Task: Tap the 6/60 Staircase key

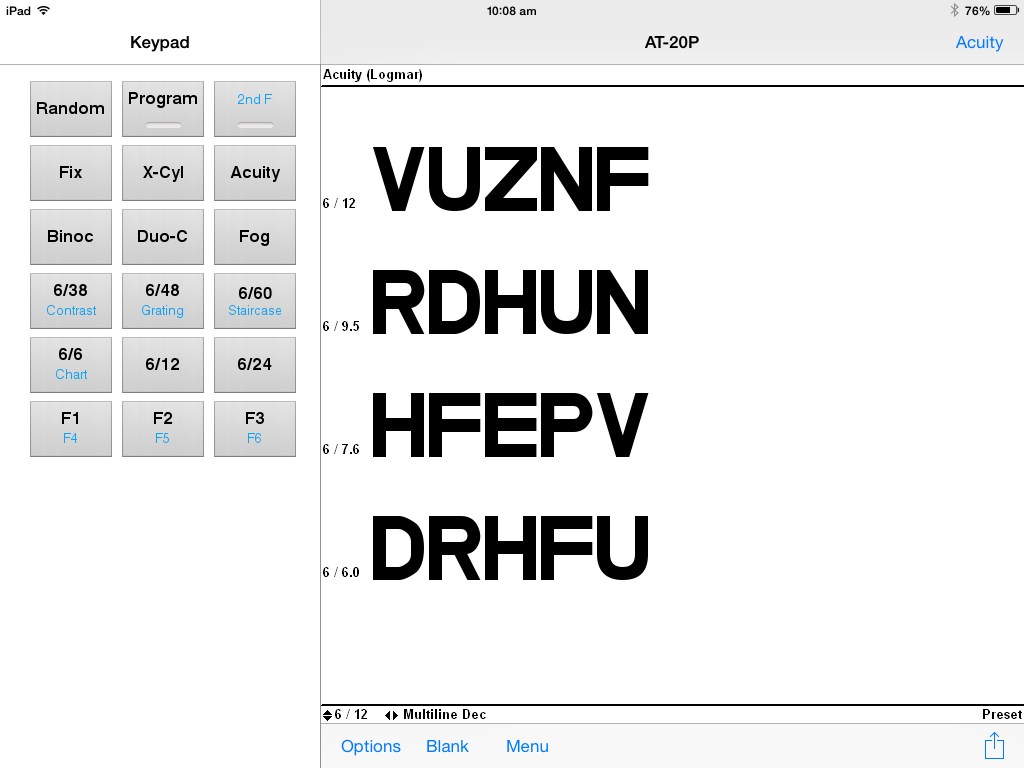Action: point(255,300)
